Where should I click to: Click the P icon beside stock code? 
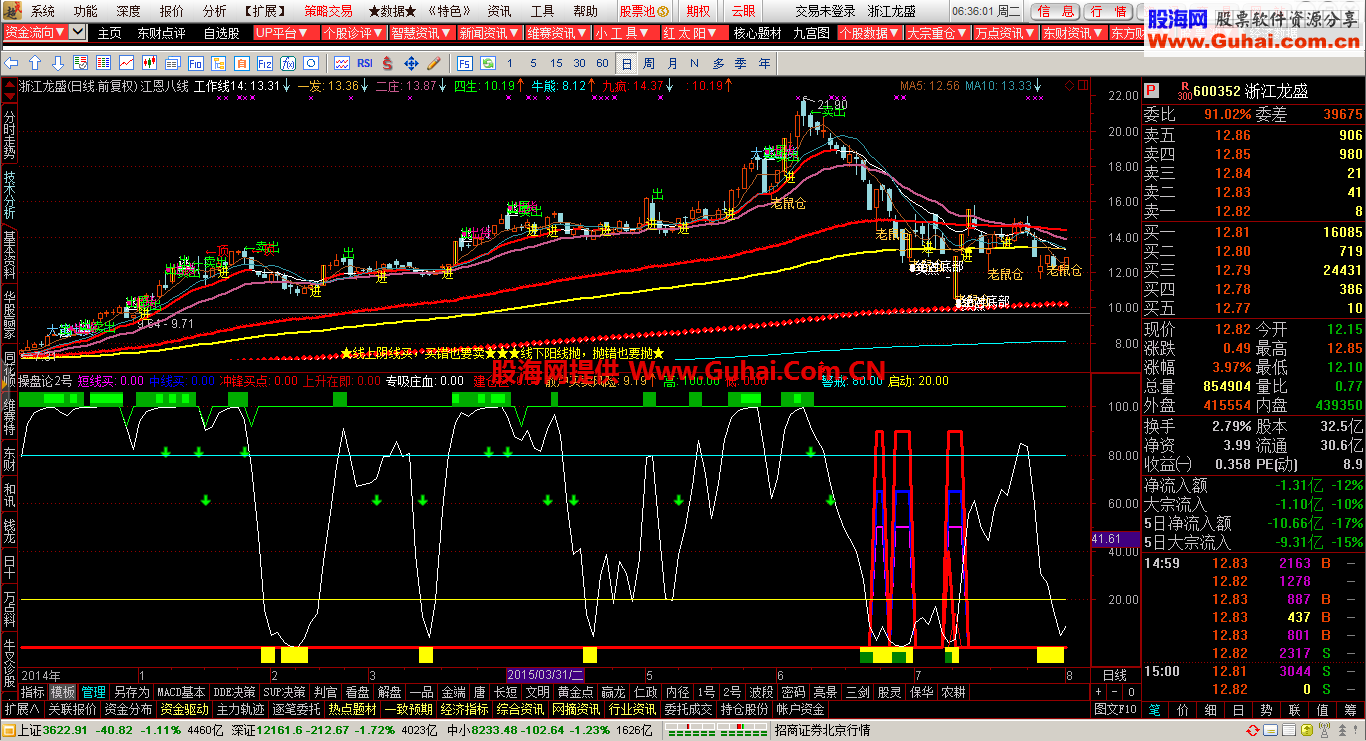point(1153,91)
